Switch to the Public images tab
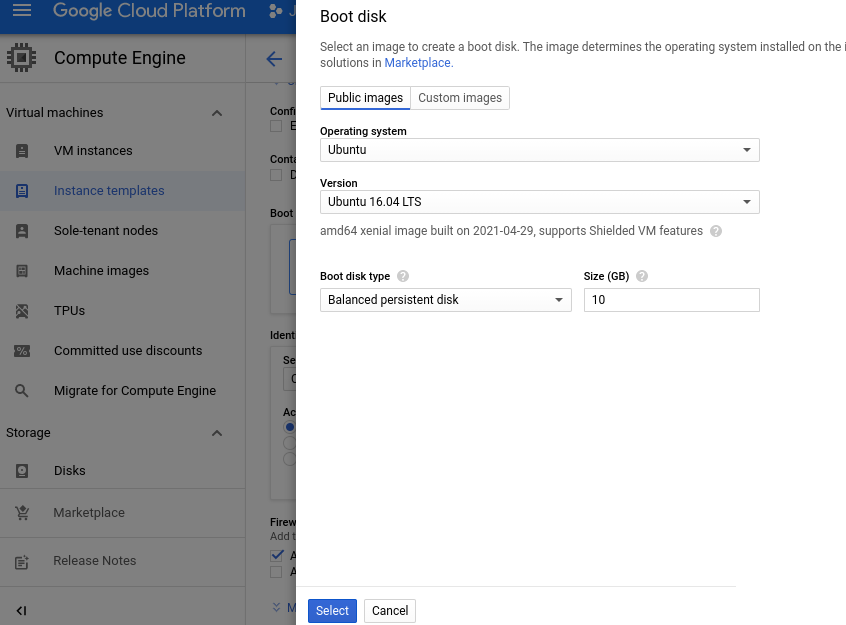The image size is (846, 625). pos(365,98)
